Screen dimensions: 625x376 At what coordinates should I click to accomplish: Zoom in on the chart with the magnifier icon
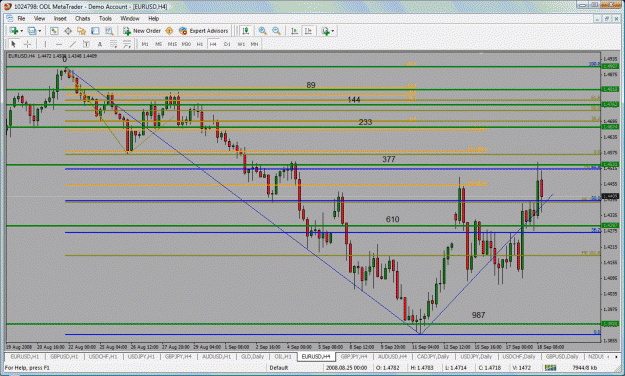262,31
